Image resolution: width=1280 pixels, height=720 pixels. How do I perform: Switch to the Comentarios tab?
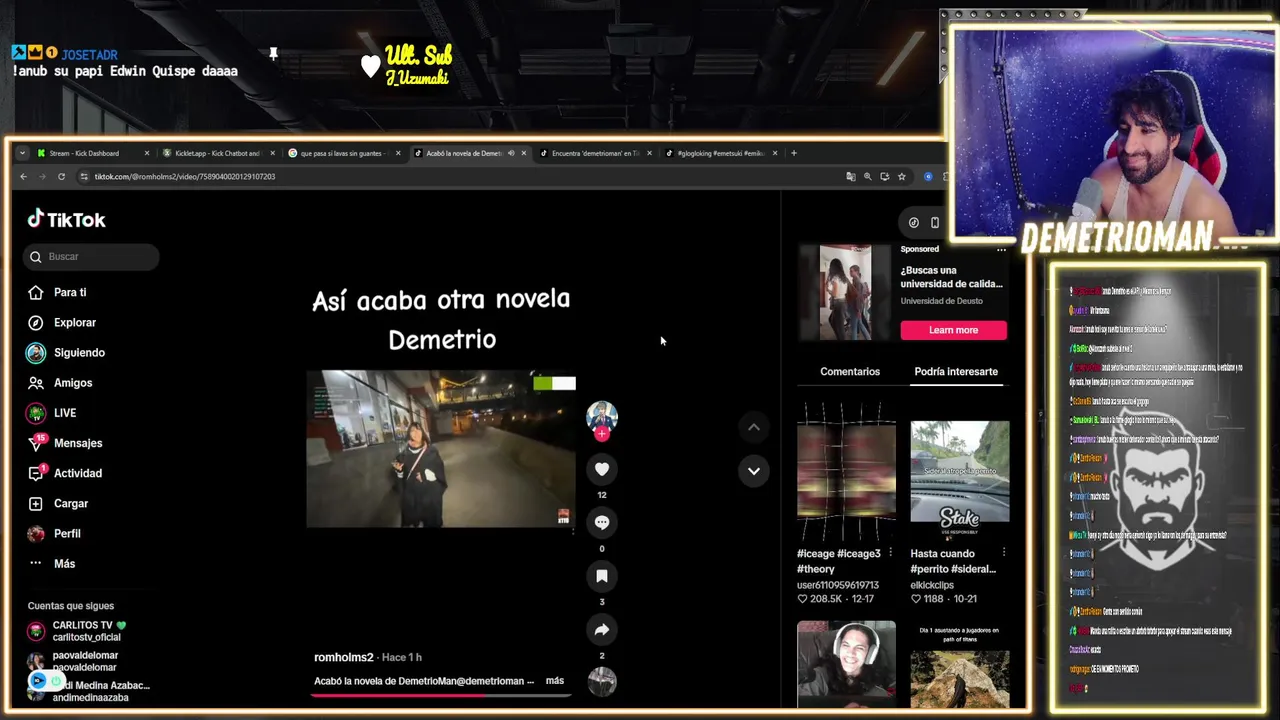point(850,371)
